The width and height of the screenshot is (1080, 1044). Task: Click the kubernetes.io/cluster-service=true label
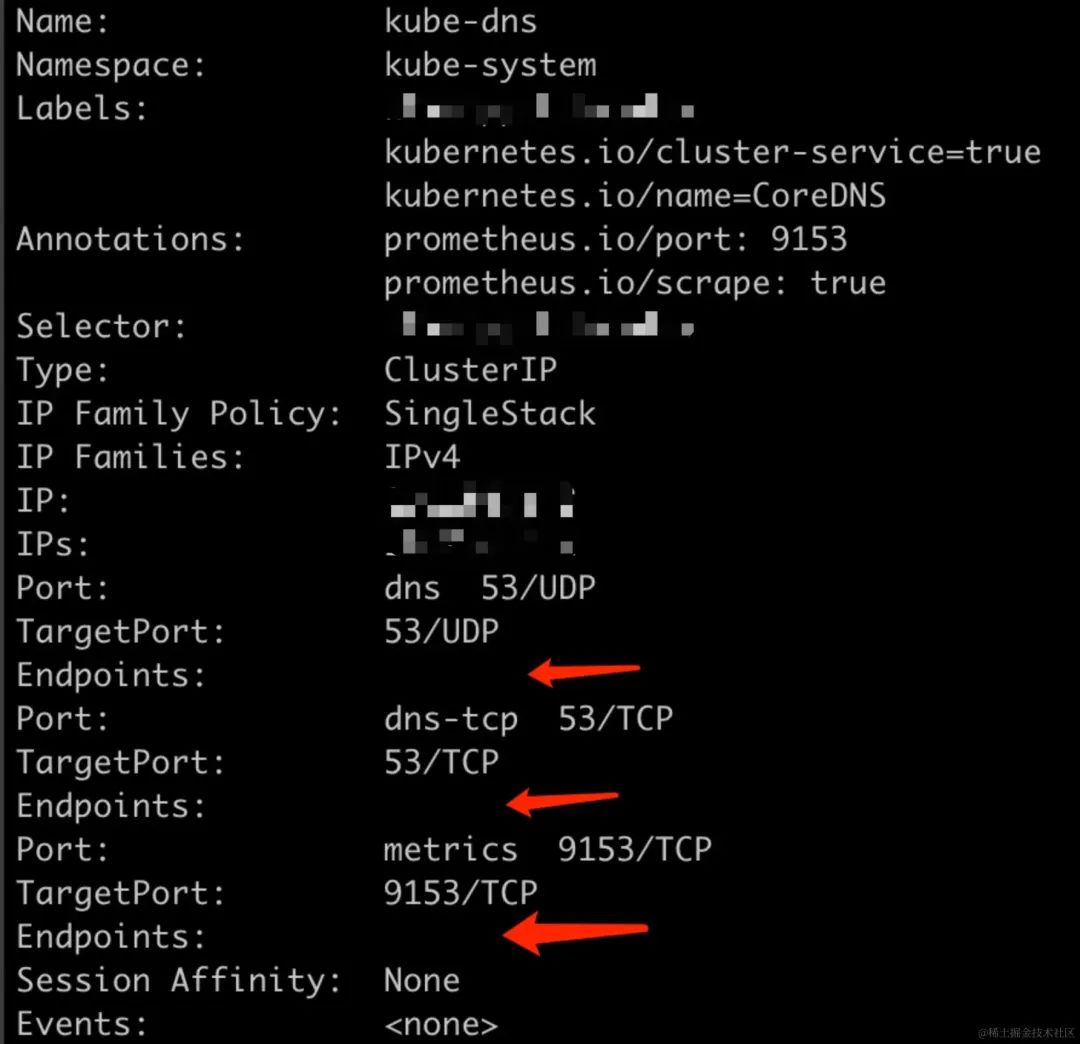pos(712,152)
